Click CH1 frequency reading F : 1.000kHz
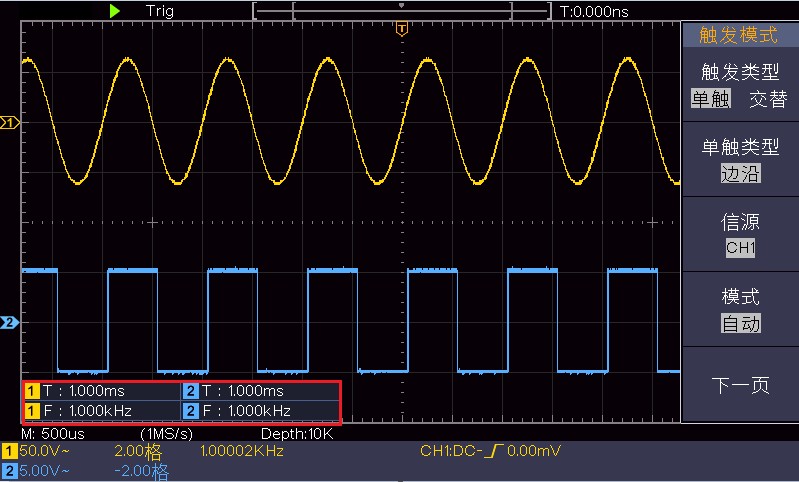This screenshot has height=482, width=799. point(88,411)
